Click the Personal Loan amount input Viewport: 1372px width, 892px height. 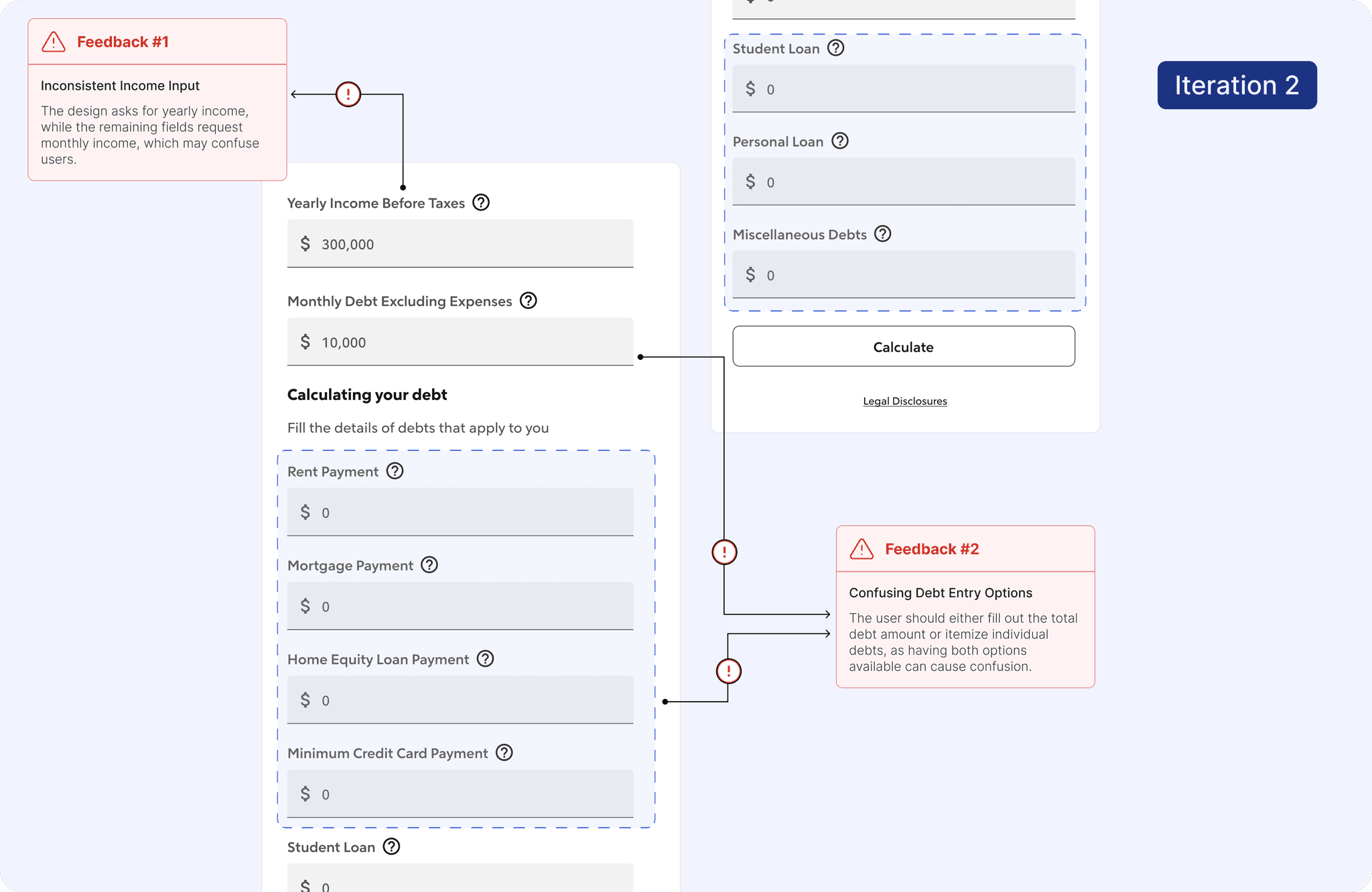pos(904,182)
